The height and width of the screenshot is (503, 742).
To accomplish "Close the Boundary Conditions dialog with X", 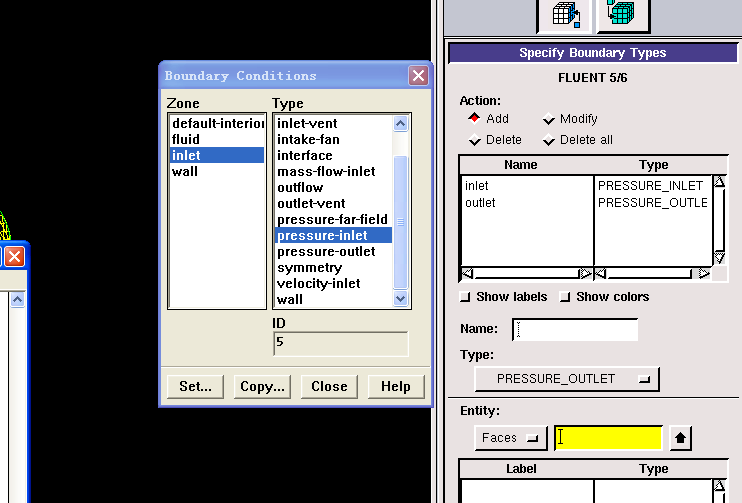I will [418, 76].
